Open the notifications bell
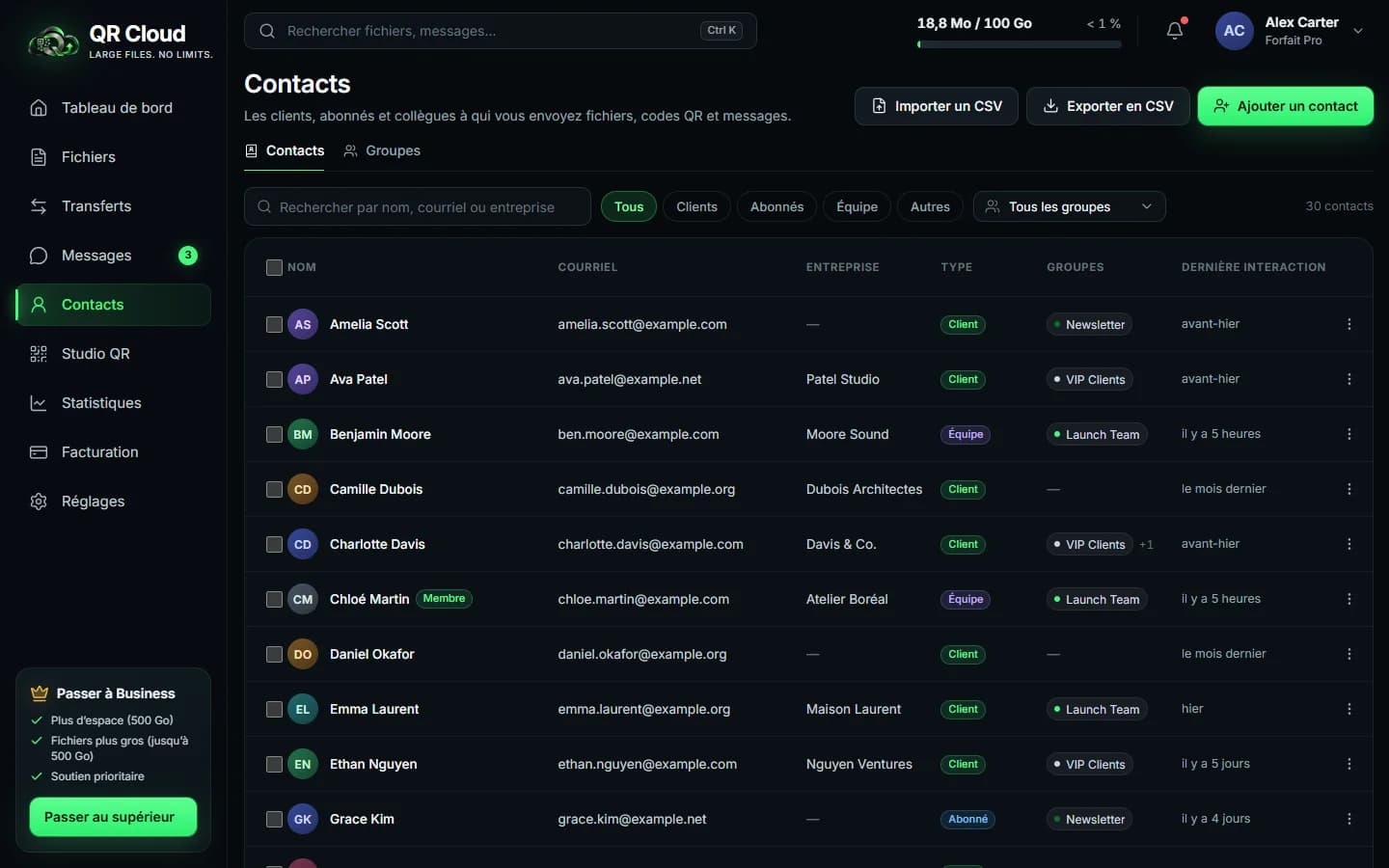 click(x=1175, y=31)
